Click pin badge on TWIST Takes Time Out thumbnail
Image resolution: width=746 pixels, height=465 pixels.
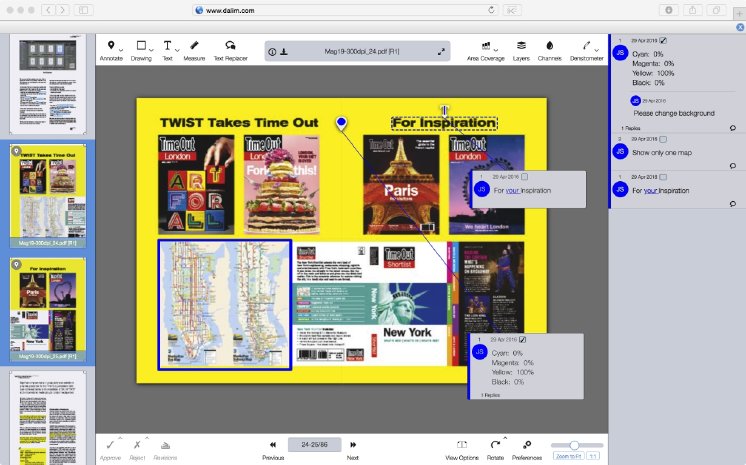click(17, 151)
